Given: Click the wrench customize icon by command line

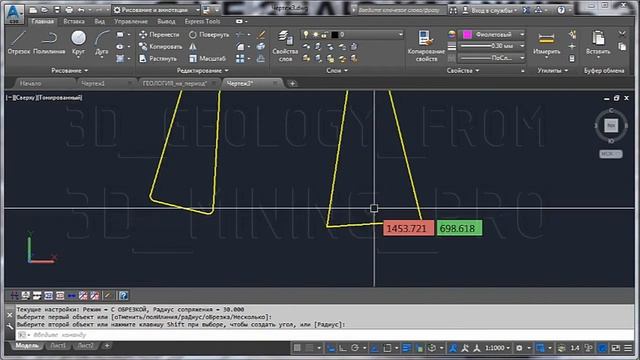Looking at the screenshot, I should coord(10,327).
